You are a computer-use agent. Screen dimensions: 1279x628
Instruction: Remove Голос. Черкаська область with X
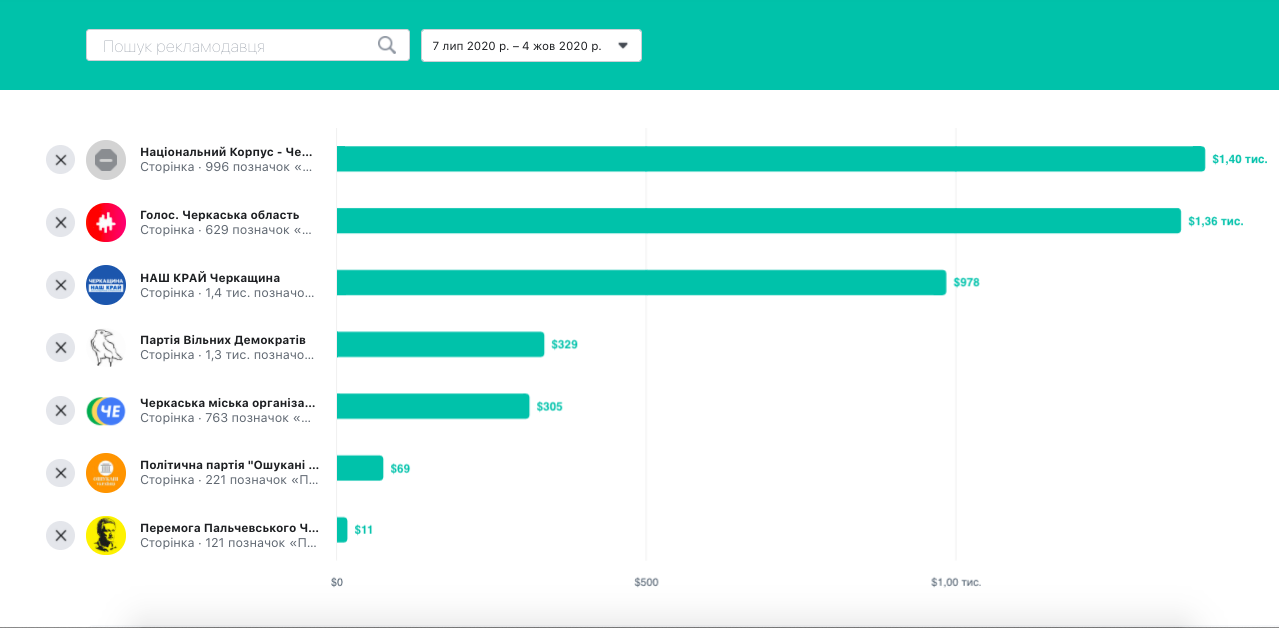61,222
